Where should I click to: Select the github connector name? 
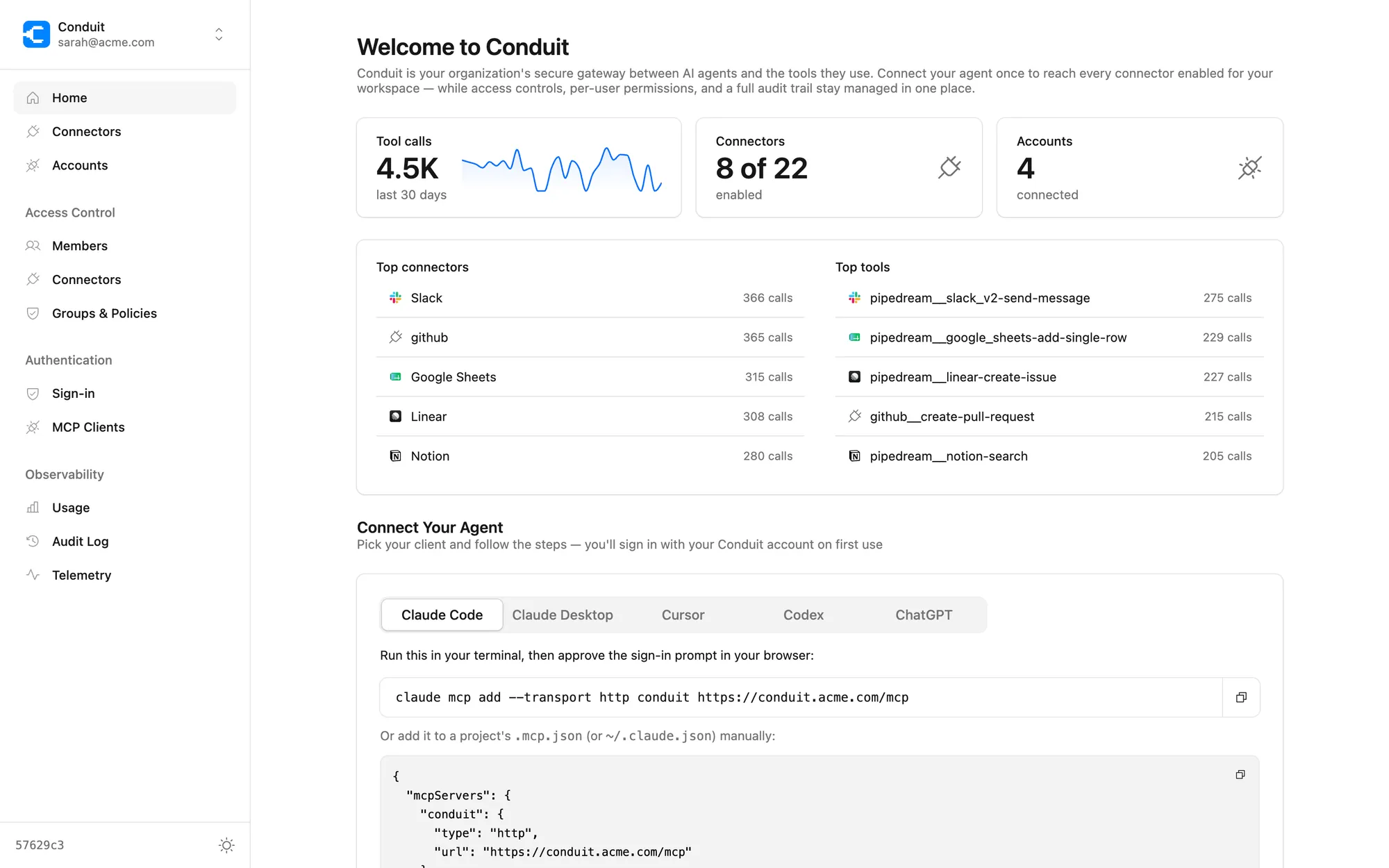tap(429, 337)
